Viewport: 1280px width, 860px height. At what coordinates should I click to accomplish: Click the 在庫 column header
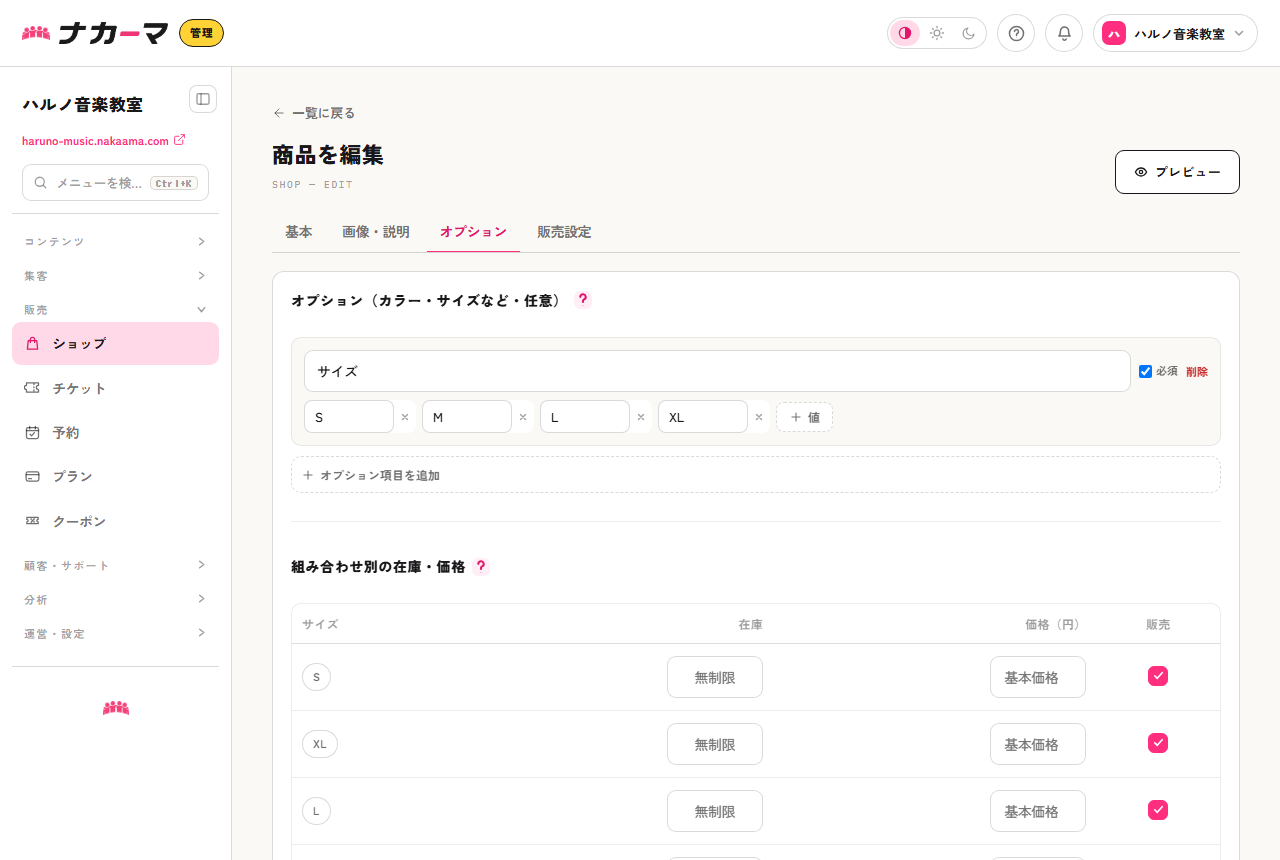click(750, 624)
